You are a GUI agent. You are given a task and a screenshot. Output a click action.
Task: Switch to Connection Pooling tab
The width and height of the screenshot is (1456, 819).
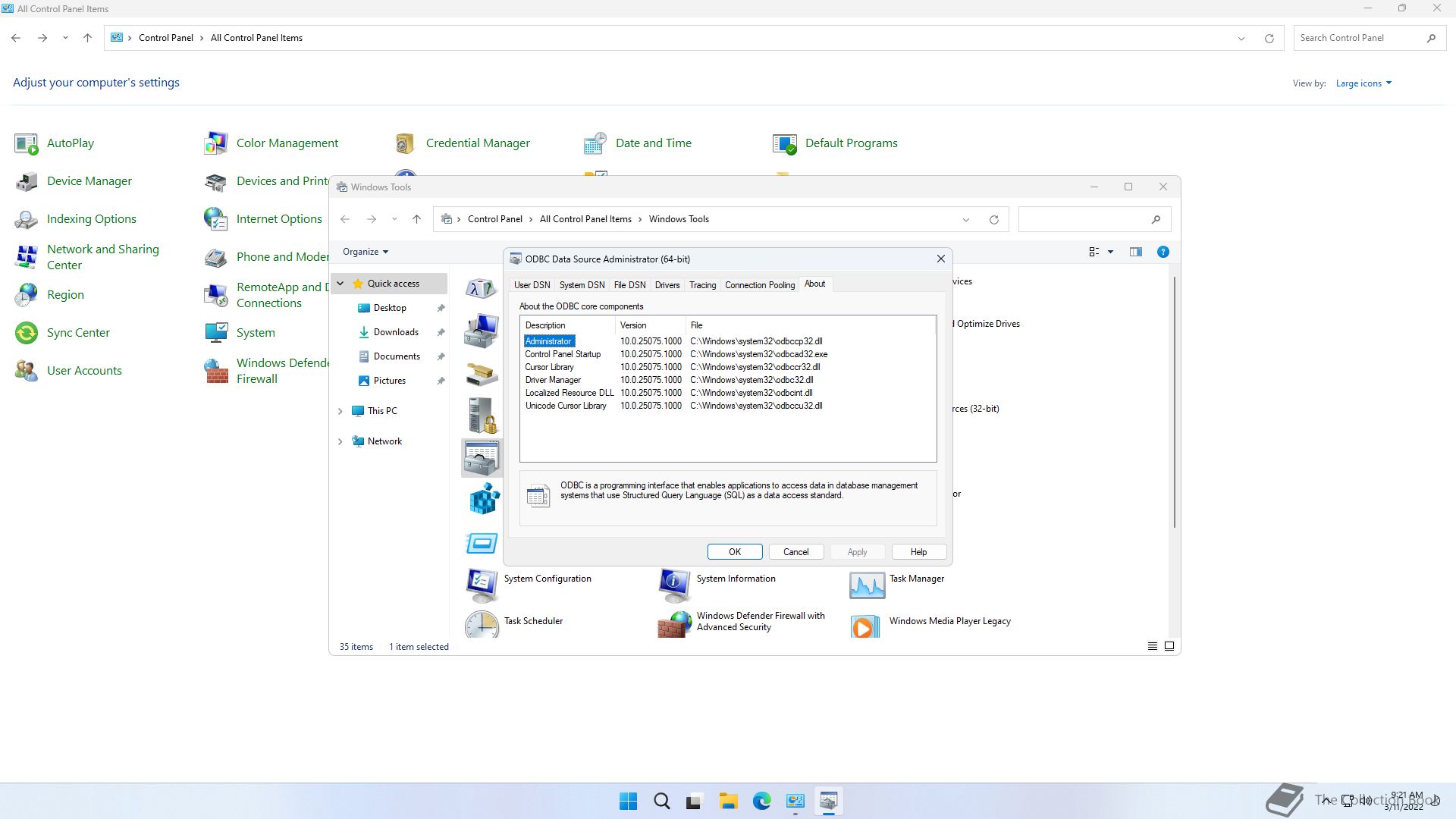click(760, 285)
